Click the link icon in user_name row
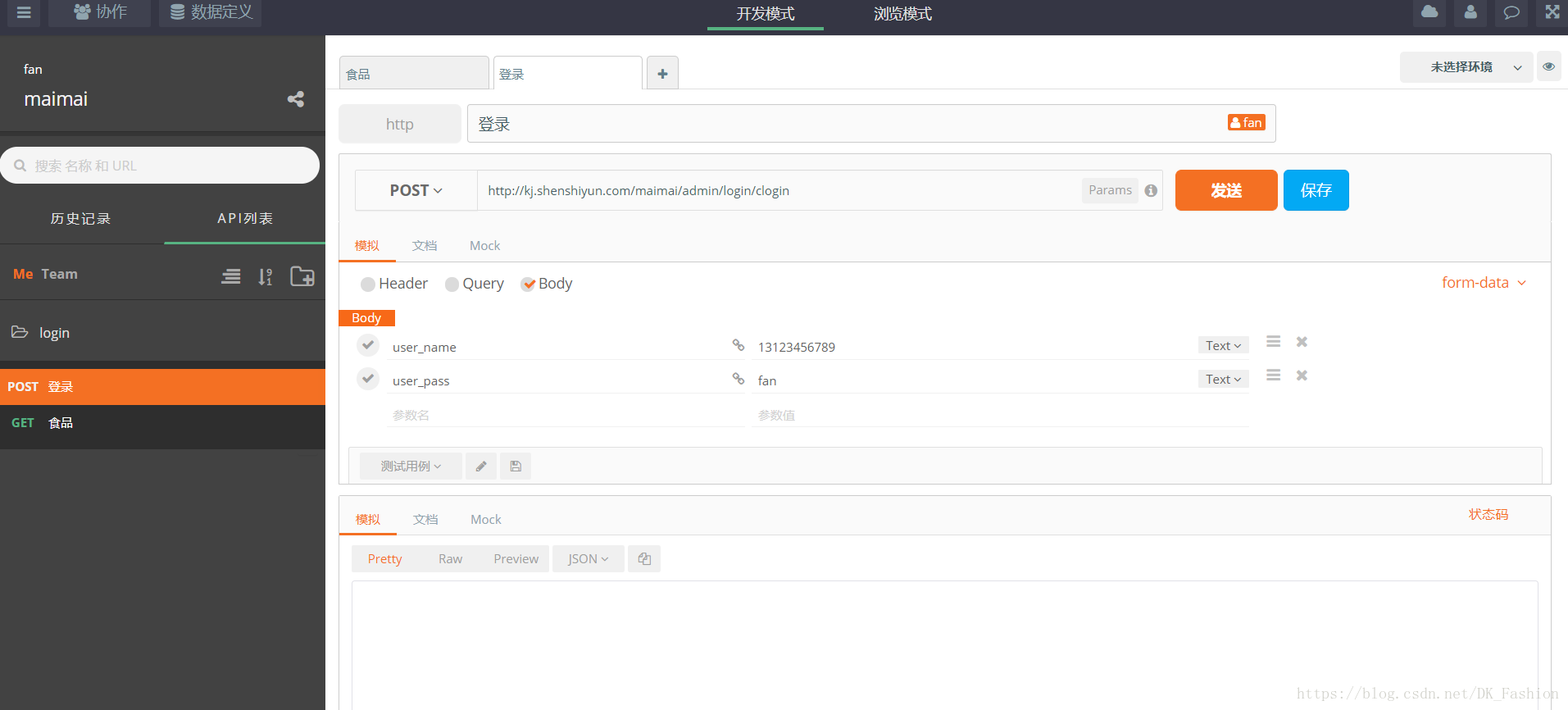This screenshot has width=1568, height=710. click(739, 345)
